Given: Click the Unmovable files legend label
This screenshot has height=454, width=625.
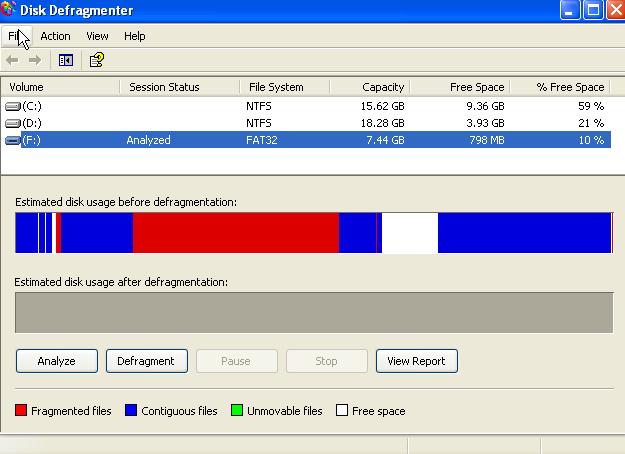Looking at the screenshot, I should coord(285,411).
